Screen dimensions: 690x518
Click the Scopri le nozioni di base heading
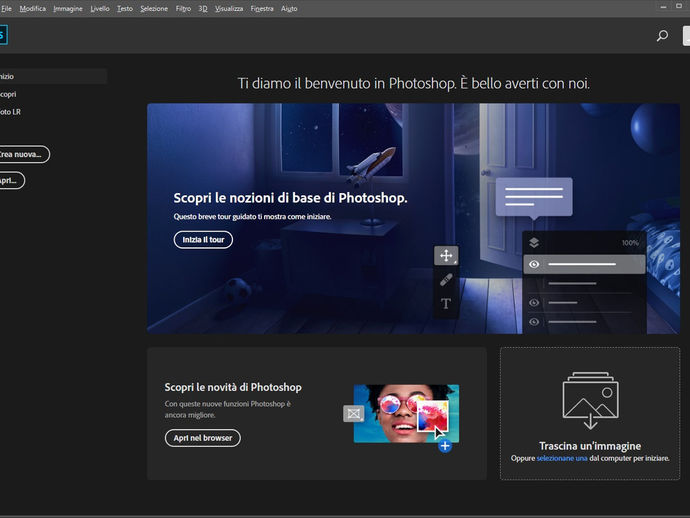290,198
